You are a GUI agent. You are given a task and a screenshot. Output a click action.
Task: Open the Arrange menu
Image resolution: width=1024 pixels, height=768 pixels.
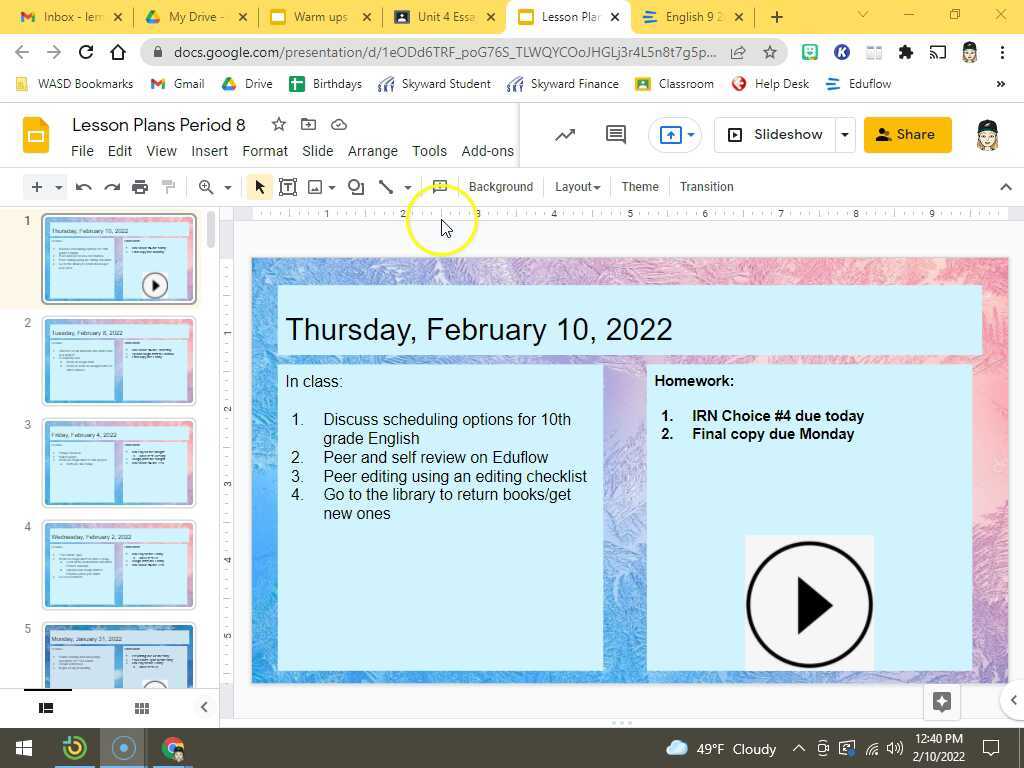click(x=372, y=151)
